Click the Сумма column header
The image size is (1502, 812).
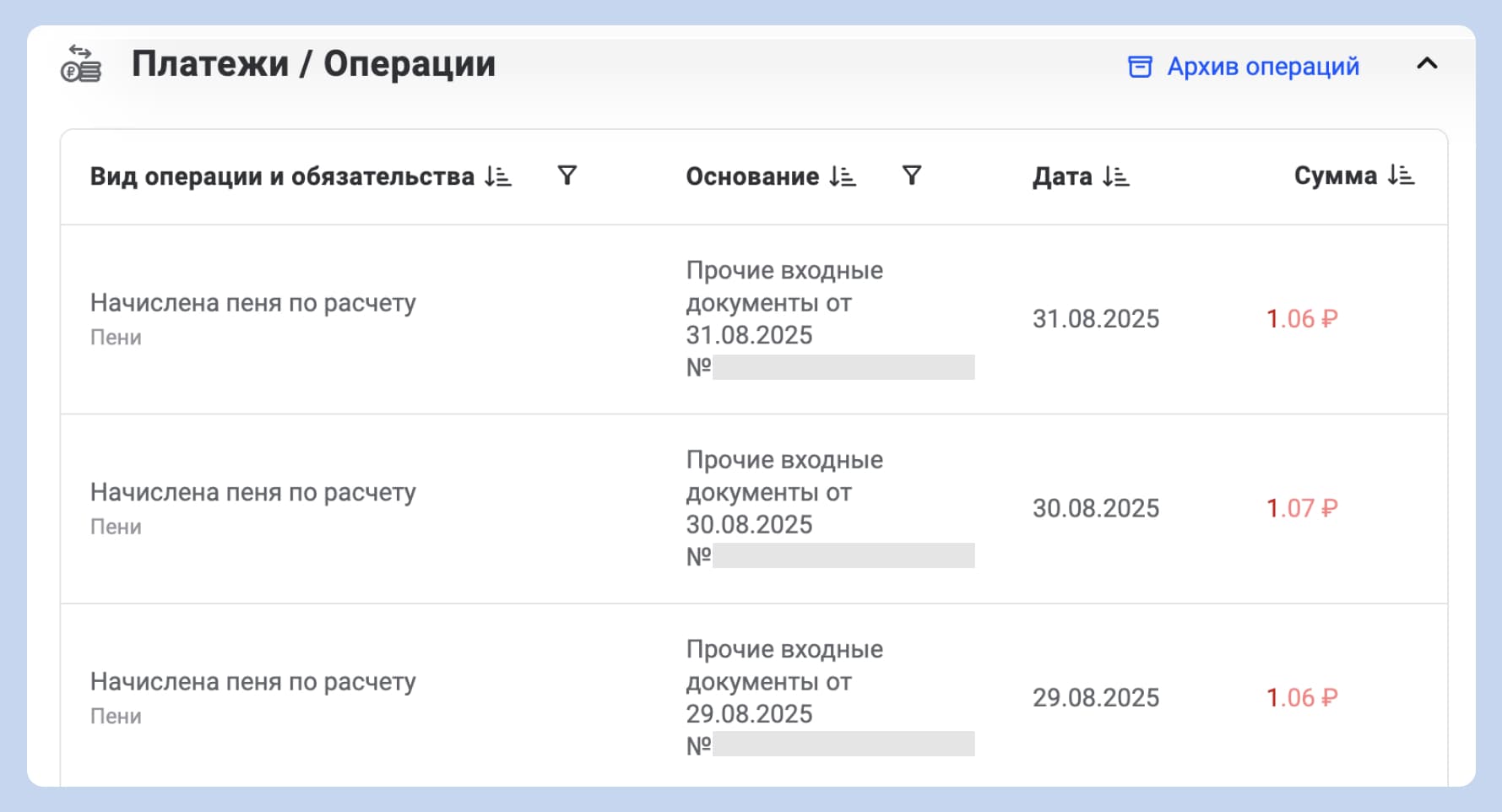click(x=1336, y=175)
